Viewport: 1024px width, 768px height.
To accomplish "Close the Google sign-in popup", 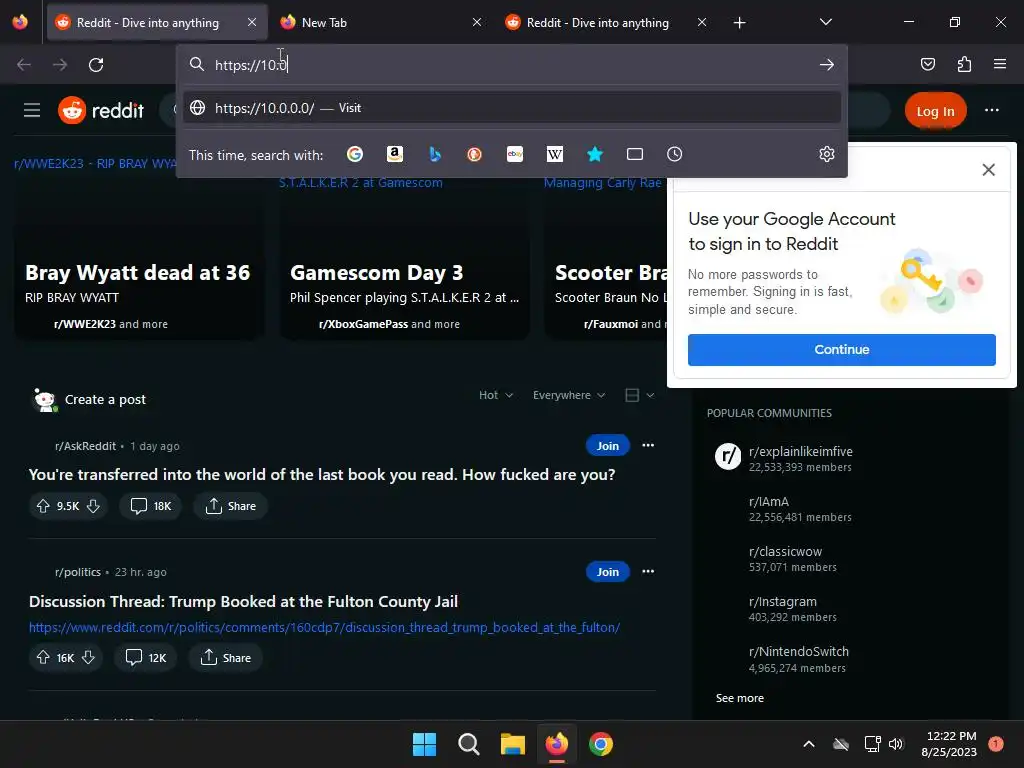I will coord(988,170).
